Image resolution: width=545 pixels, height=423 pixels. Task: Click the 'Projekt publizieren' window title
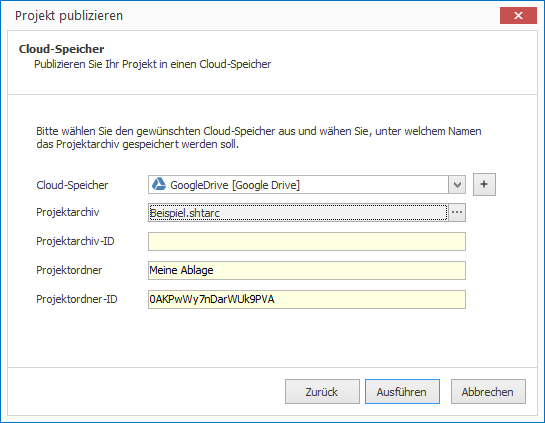pos(69,16)
